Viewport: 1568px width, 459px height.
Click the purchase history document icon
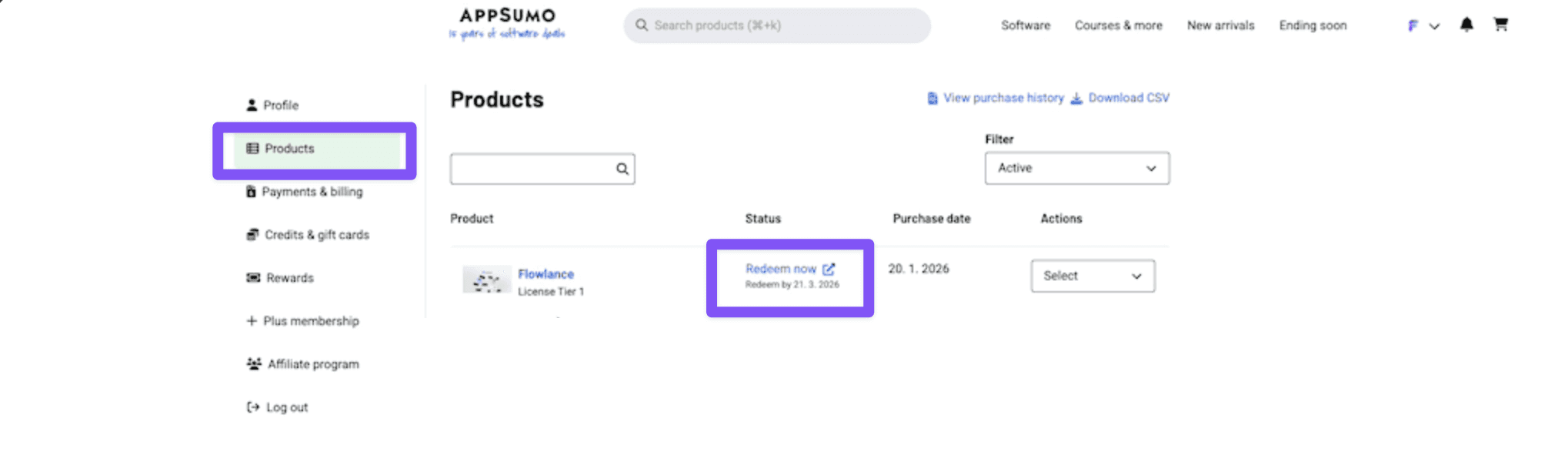click(x=932, y=98)
